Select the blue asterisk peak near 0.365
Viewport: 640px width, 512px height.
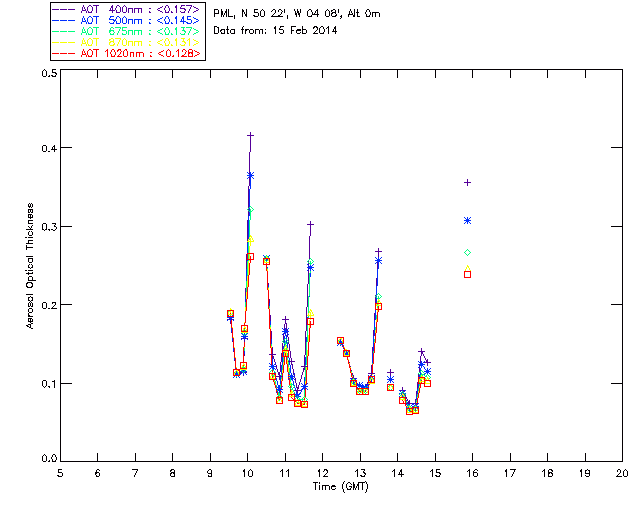click(x=250, y=175)
